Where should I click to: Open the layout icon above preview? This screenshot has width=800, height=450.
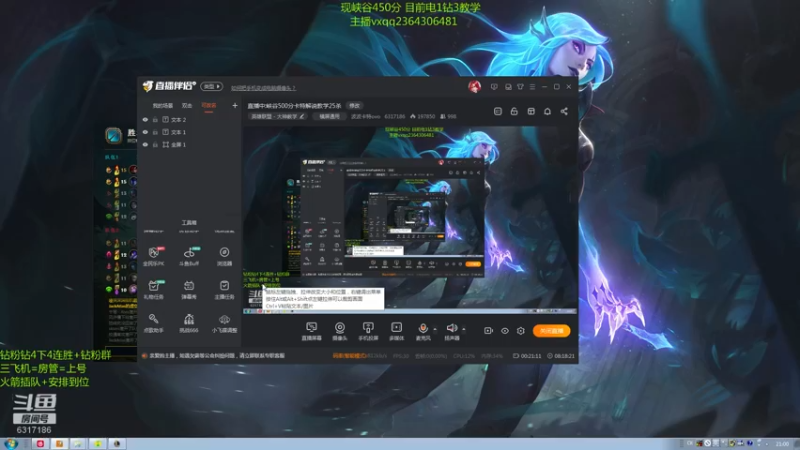click(531, 111)
